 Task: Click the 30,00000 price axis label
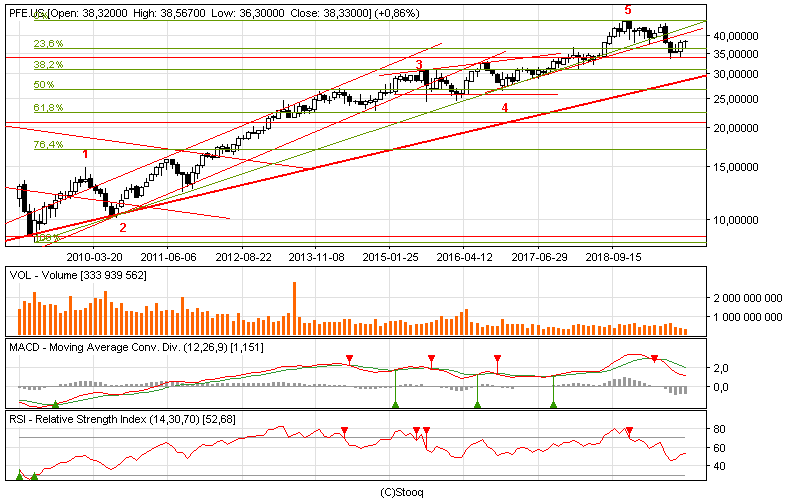pyautogui.click(x=736, y=74)
